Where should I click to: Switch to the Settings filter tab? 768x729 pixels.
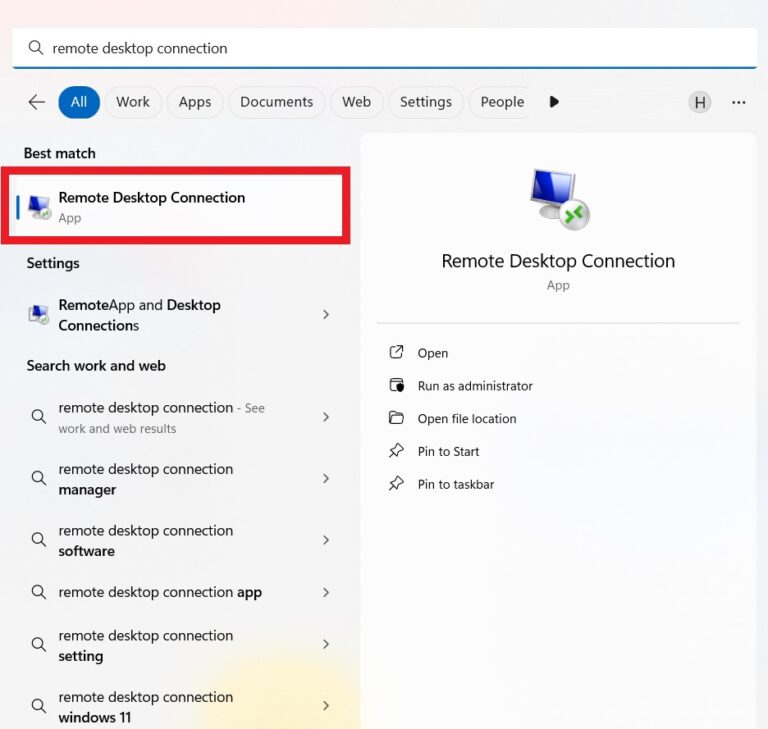pyautogui.click(x=426, y=102)
